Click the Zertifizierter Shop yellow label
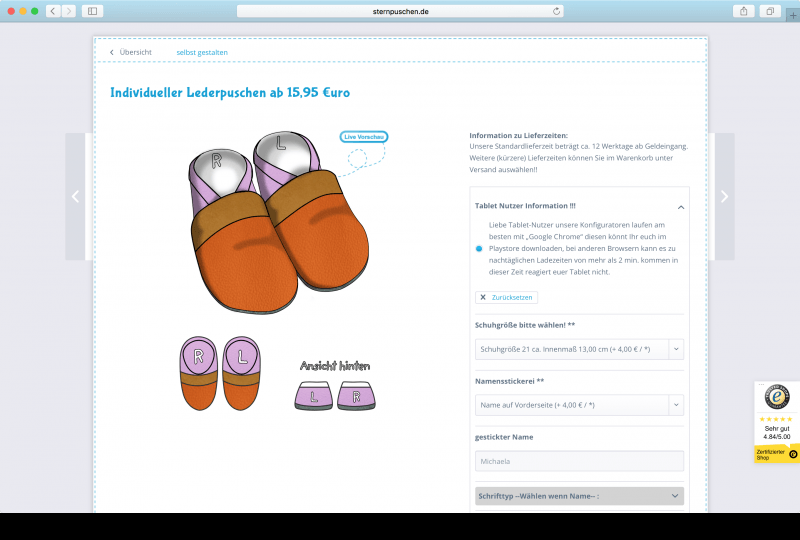The width and height of the screenshot is (800, 540). (777, 454)
